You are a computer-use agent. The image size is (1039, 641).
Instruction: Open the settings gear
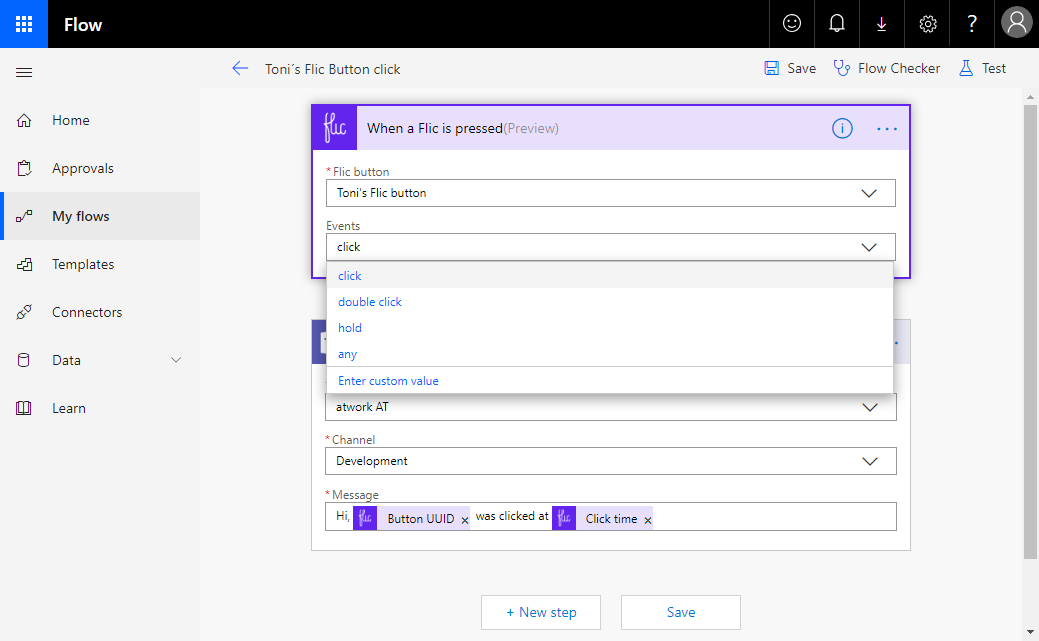tap(927, 24)
